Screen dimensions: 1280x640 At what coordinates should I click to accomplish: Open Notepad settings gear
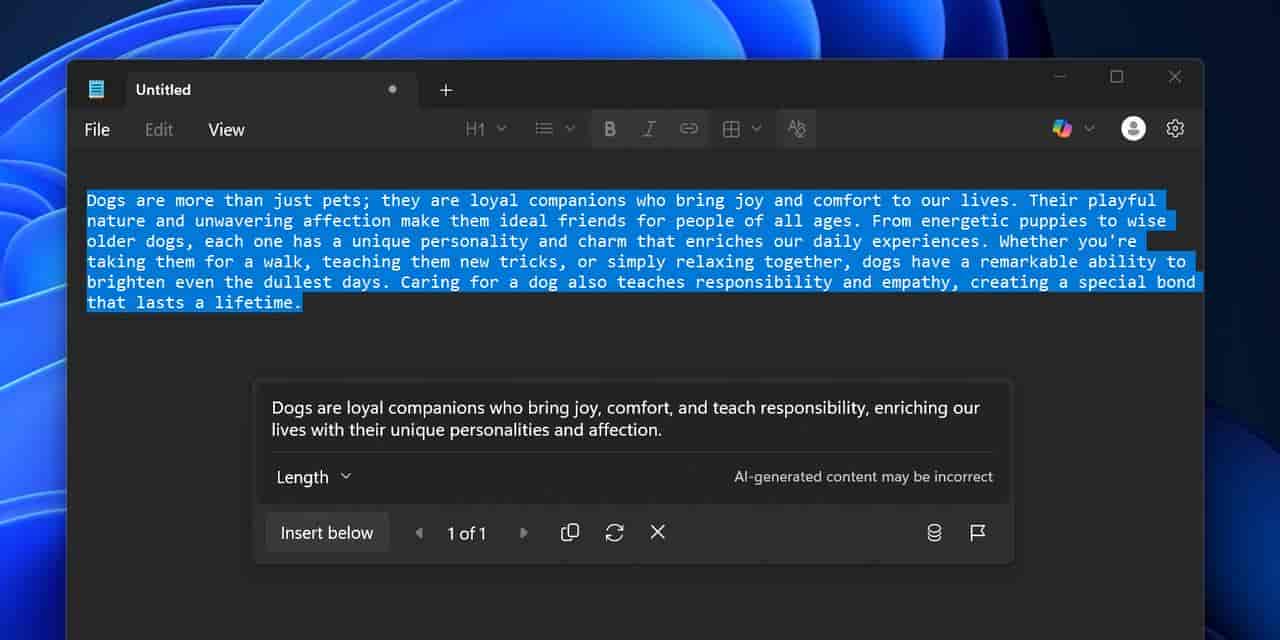pos(1175,128)
